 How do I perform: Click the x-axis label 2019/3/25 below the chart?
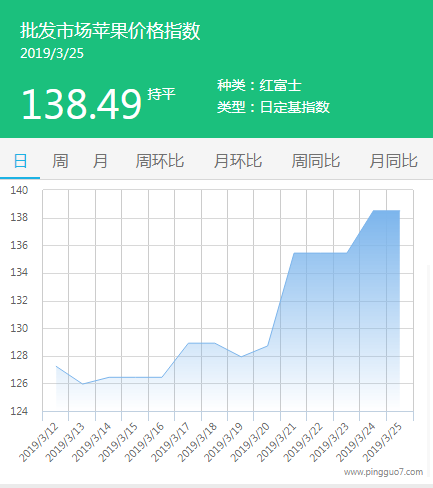point(382,442)
